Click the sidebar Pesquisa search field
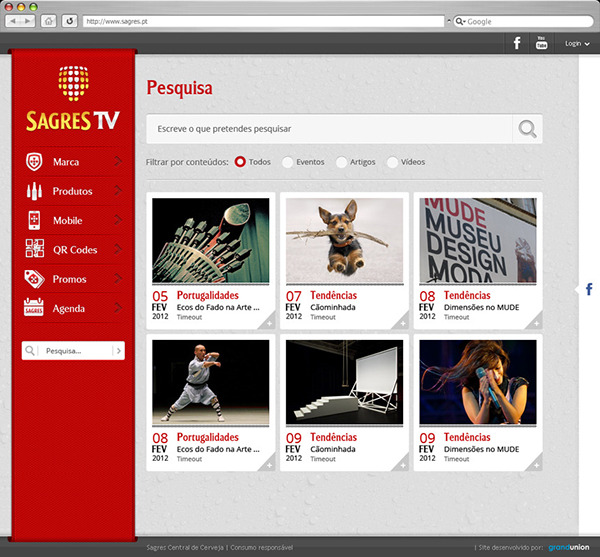The width and height of the screenshot is (600, 557). pos(73,350)
